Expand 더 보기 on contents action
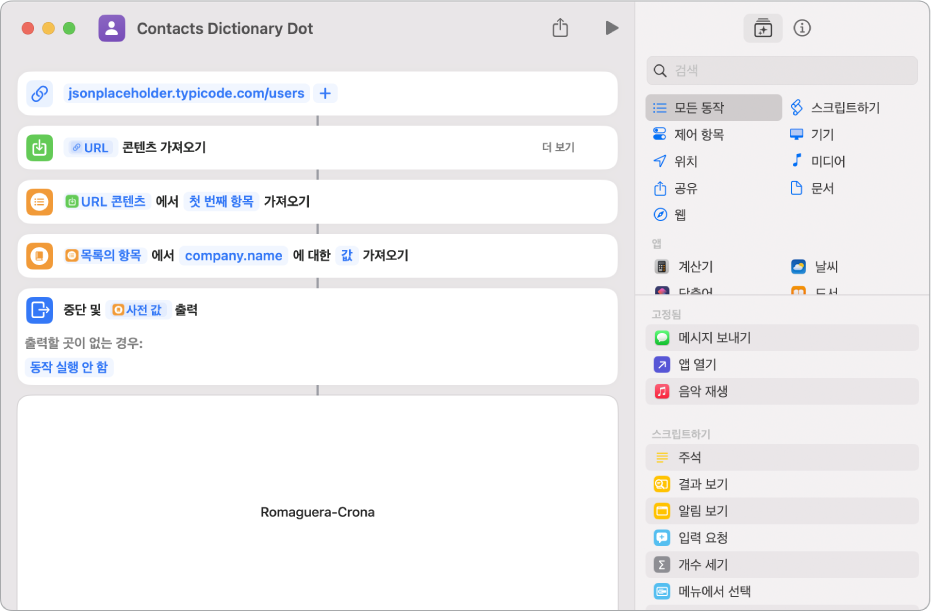Image resolution: width=931 pixels, height=612 pixels. click(558, 147)
